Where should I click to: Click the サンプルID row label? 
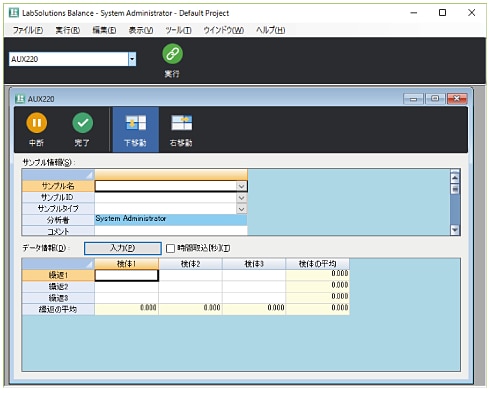pyautogui.click(x=58, y=198)
